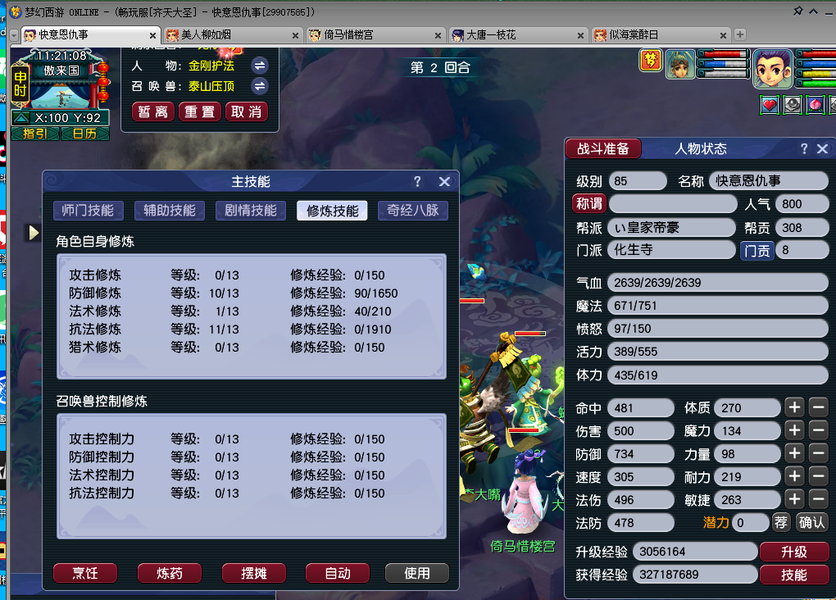Screen dimensions: 836x600
Task: Switch to 师门技能 tab
Action: click(x=88, y=211)
